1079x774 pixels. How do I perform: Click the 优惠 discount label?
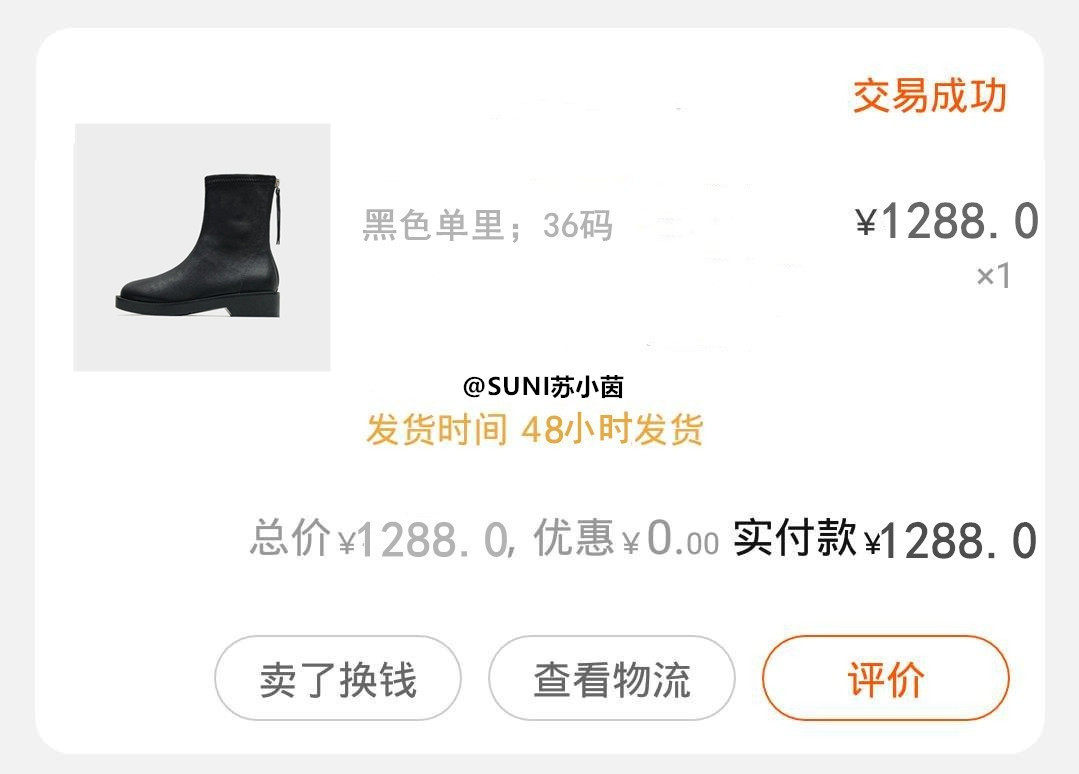(573, 539)
